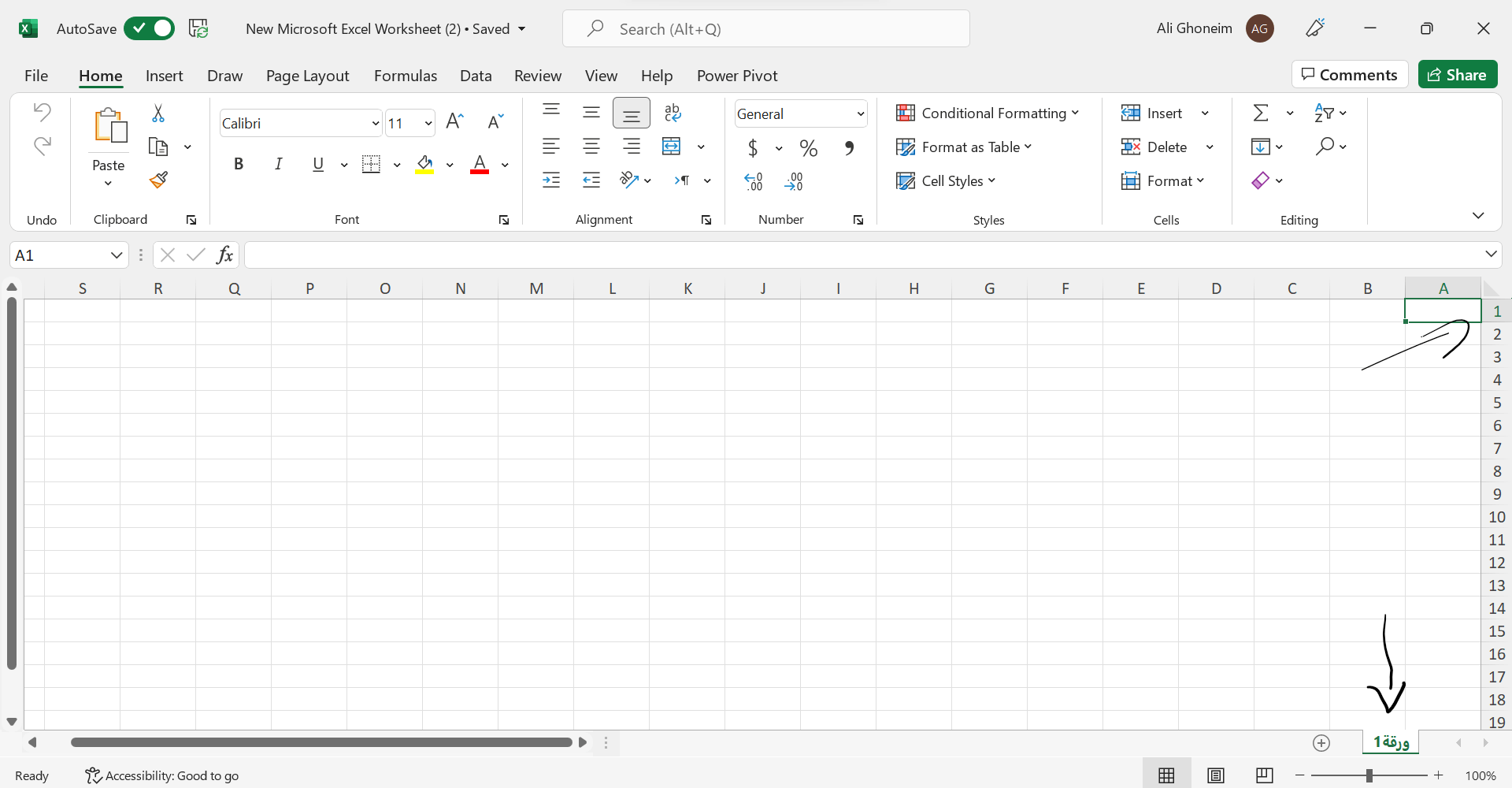Click the Undo arrow icon
Screen dimensions: 1512x788
coord(43,112)
